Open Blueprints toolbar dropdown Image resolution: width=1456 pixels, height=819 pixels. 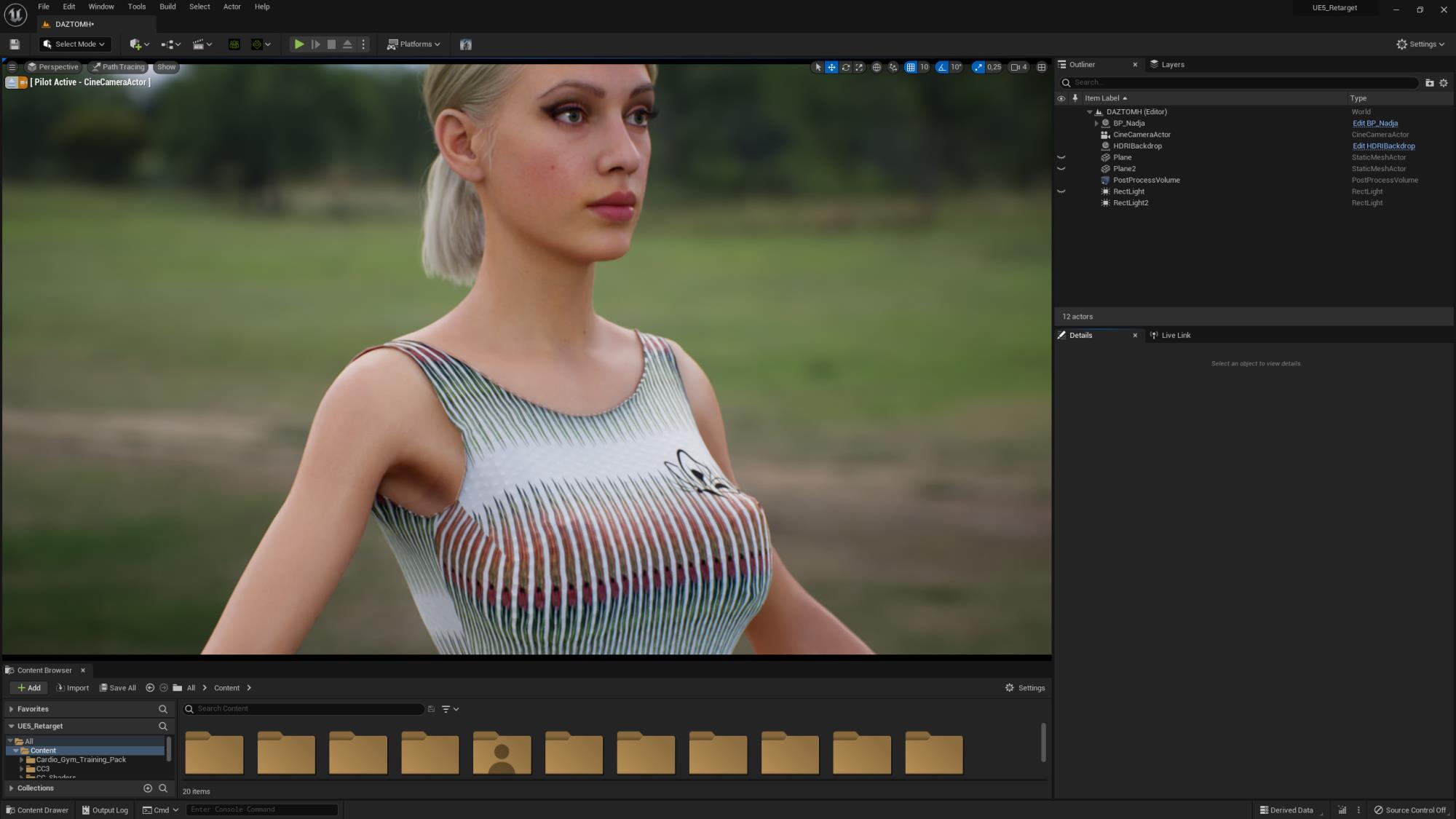click(170, 44)
